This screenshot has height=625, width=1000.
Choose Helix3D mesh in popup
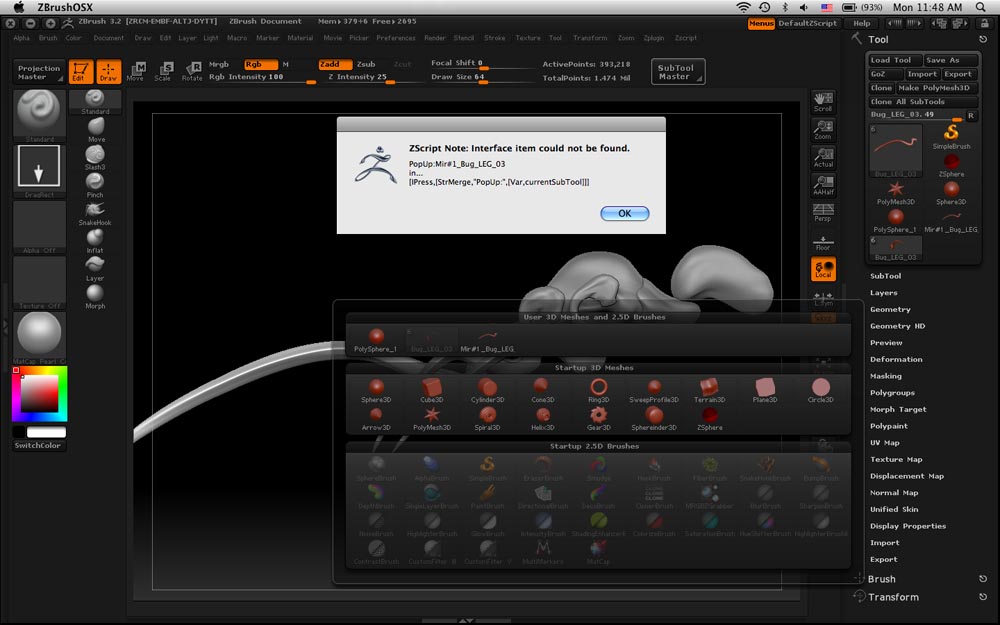pos(543,418)
